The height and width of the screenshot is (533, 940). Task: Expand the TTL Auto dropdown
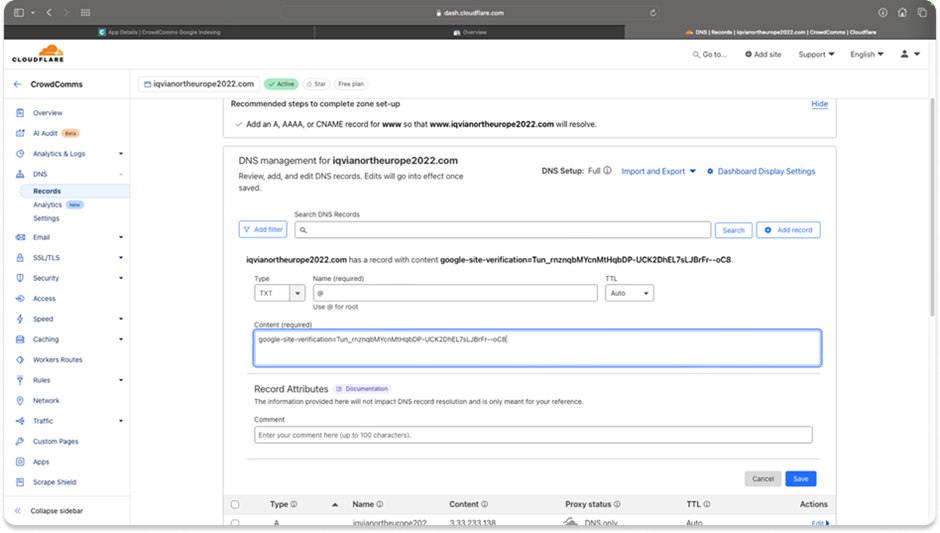click(x=629, y=293)
